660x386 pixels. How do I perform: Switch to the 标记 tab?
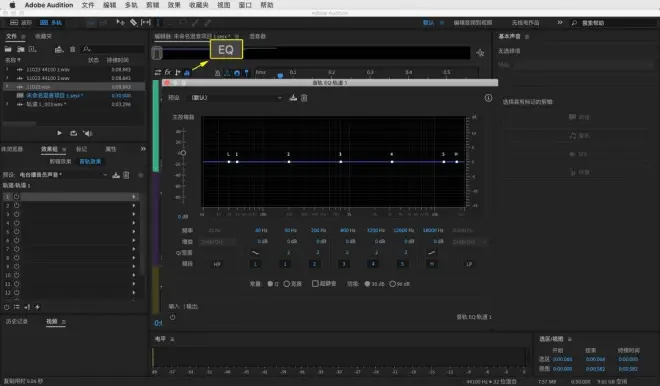pyautogui.click(x=81, y=149)
